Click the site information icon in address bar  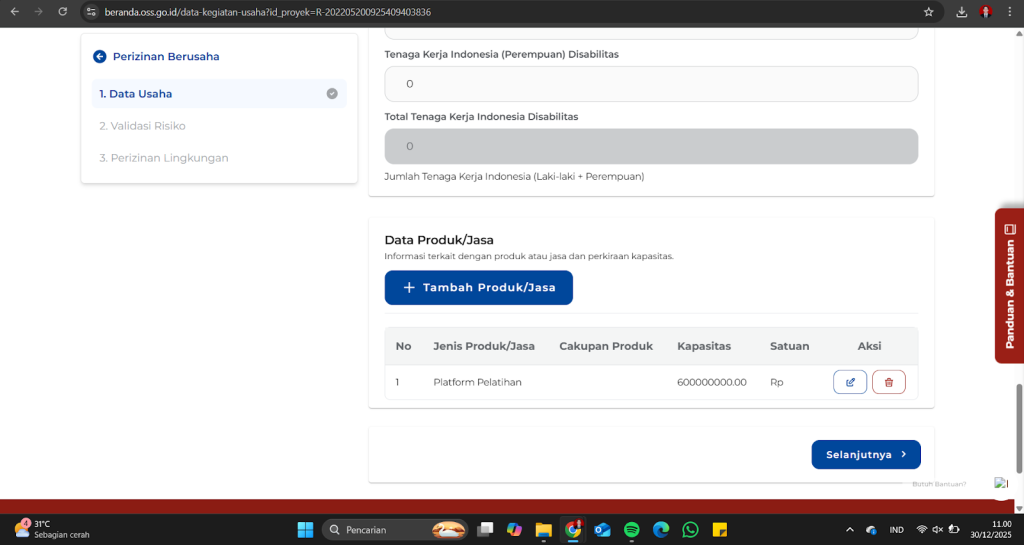coord(92,12)
